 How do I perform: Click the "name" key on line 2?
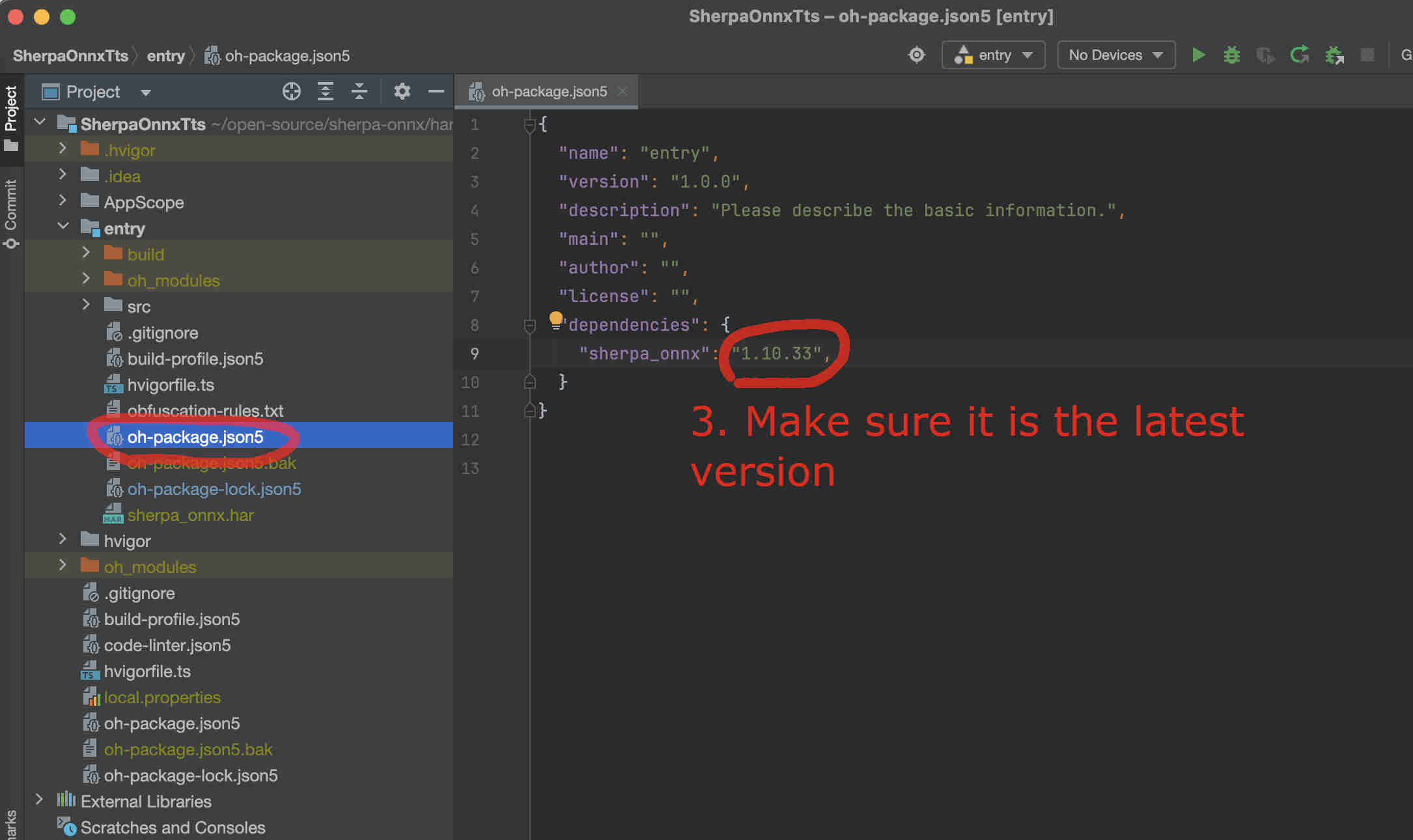pyautogui.click(x=589, y=153)
